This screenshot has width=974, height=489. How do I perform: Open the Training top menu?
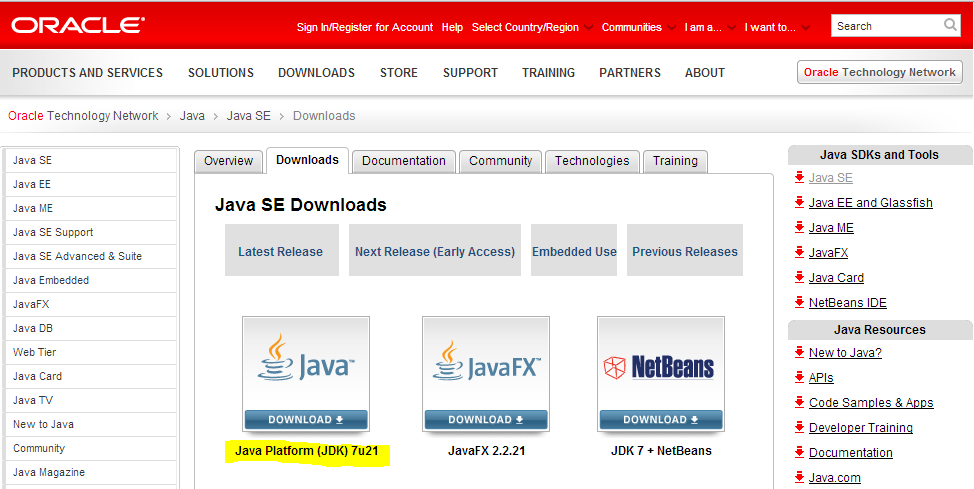548,73
